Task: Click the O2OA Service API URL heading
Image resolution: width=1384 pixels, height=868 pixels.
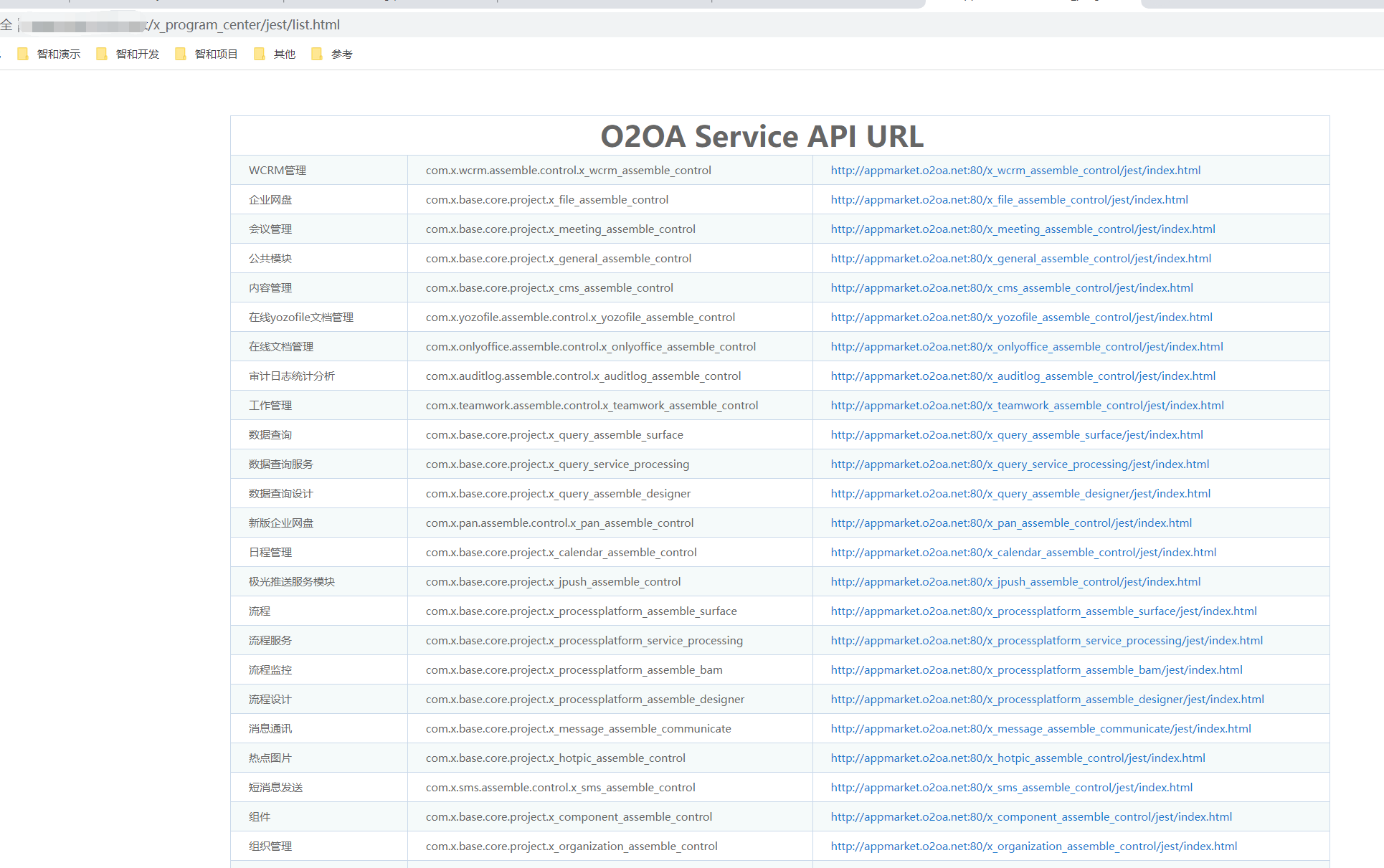Action: pos(762,136)
